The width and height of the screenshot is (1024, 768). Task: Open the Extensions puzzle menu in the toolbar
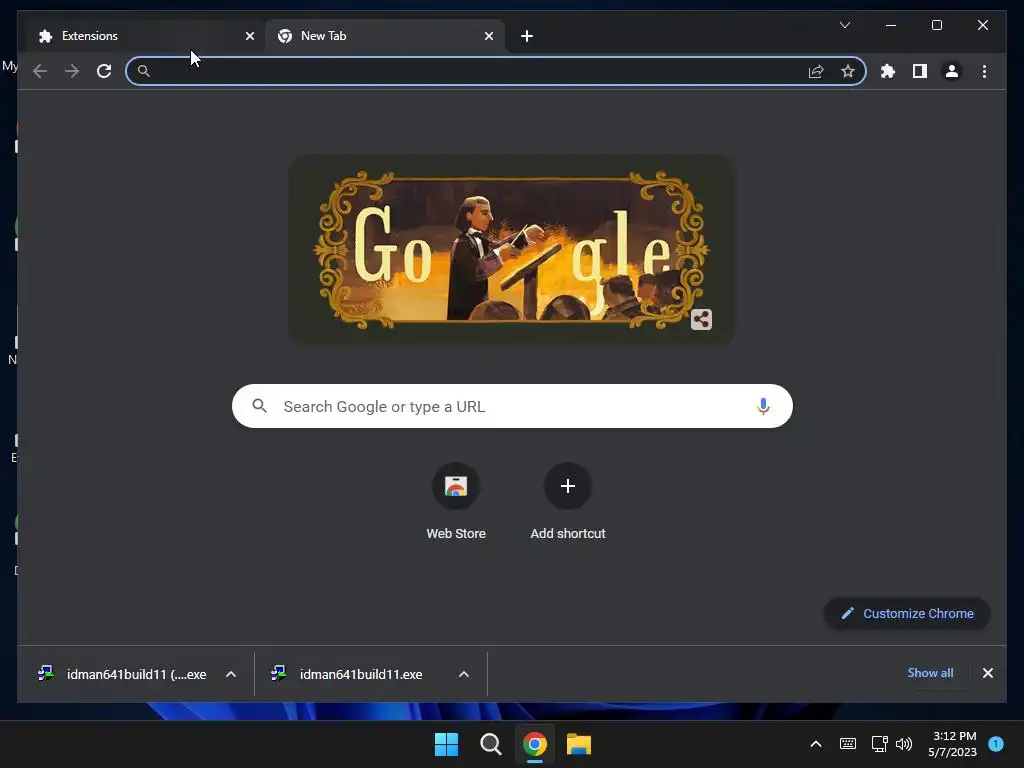click(888, 71)
